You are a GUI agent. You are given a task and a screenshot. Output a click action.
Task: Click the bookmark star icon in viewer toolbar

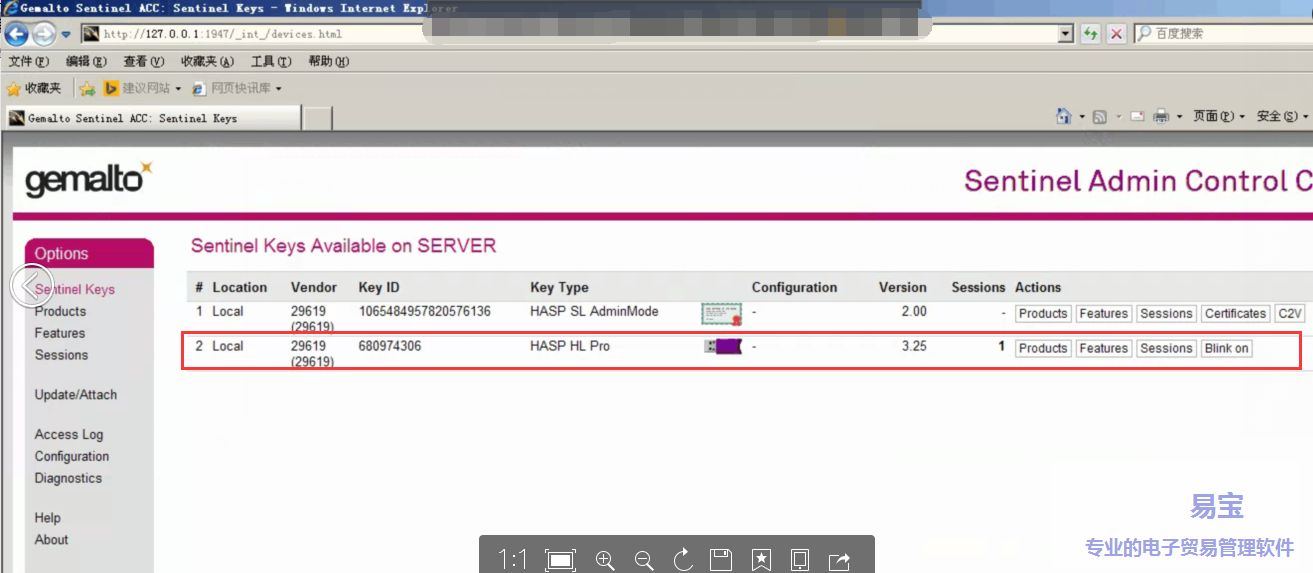761,560
